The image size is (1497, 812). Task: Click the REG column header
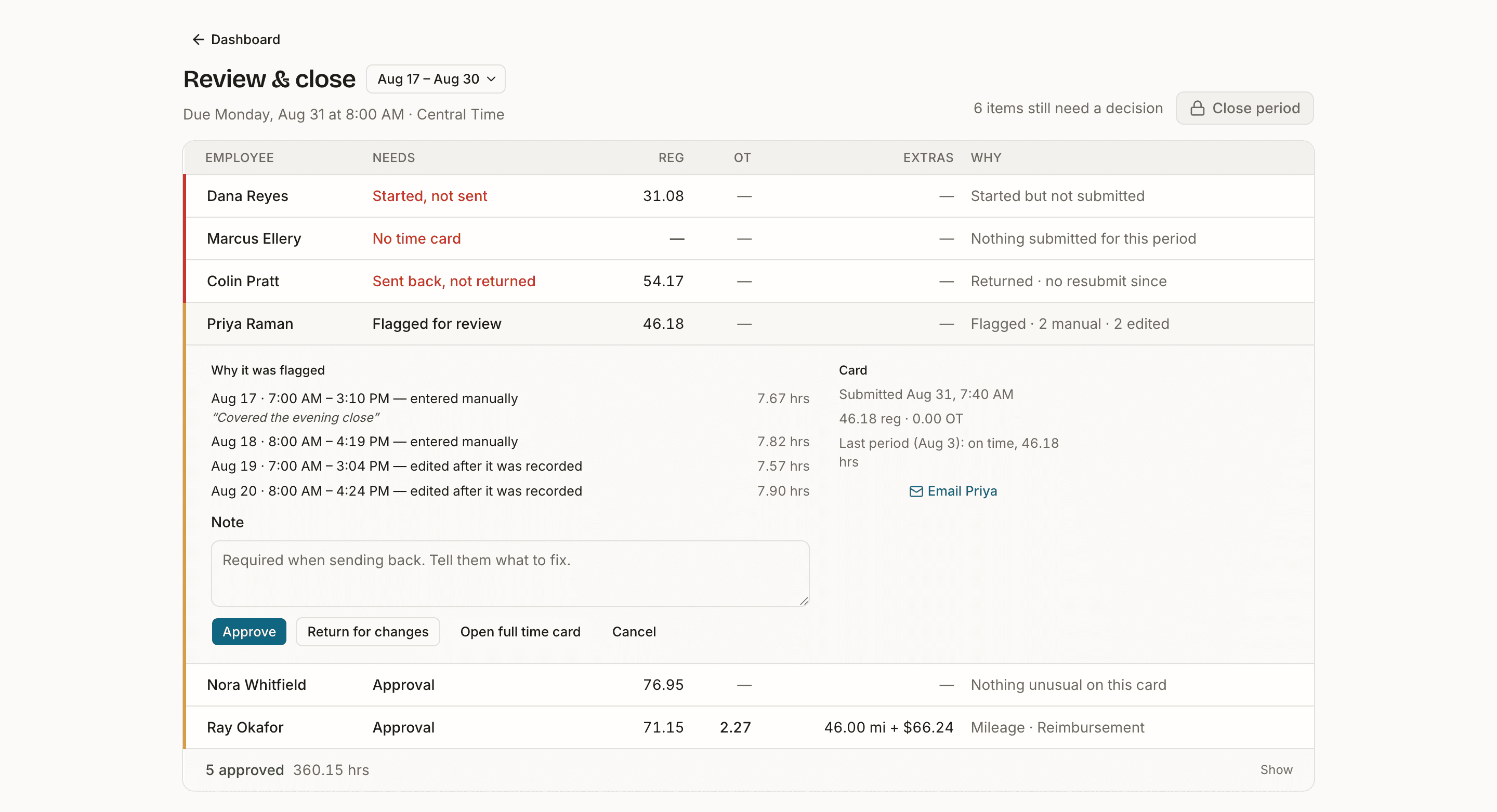click(x=671, y=158)
